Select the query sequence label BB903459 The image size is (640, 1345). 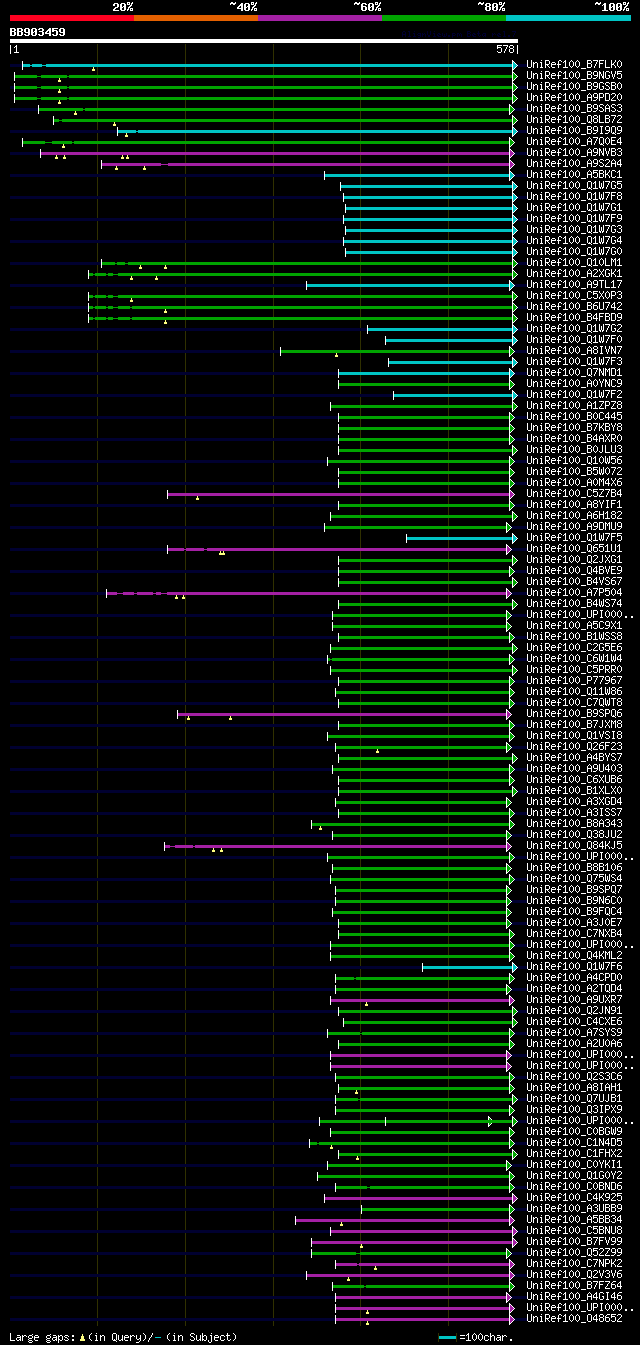(38, 32)
